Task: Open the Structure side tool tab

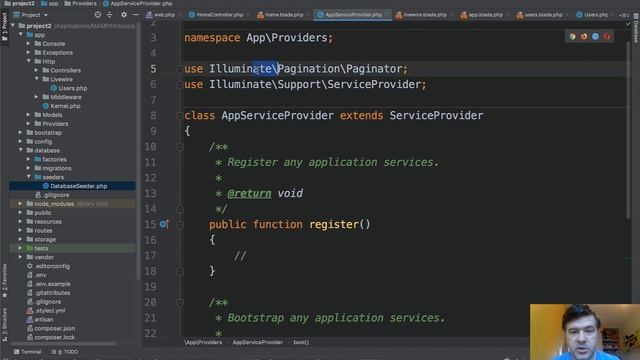Action: click(4, 324)
